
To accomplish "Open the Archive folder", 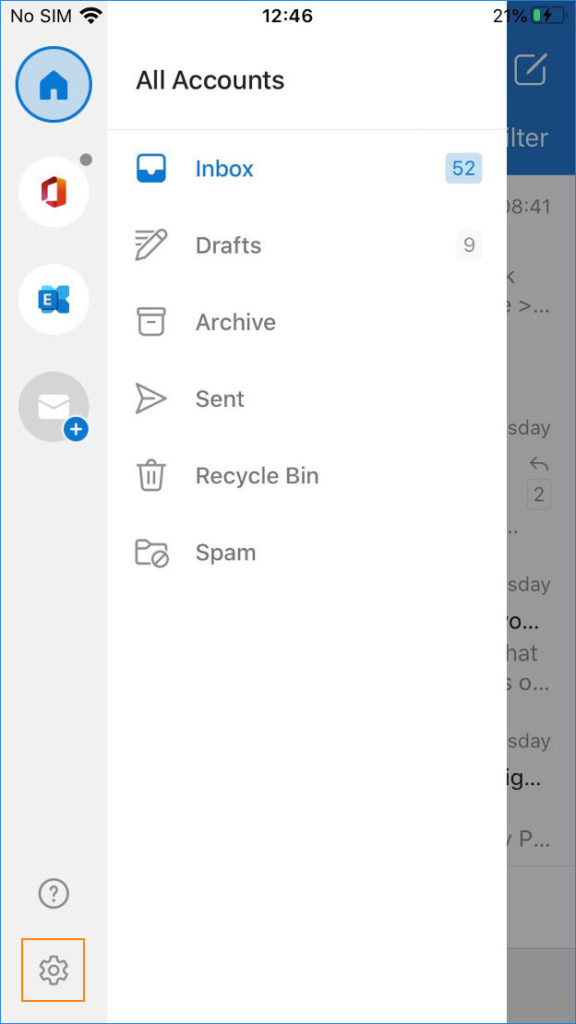I will [x=235, y=322].
